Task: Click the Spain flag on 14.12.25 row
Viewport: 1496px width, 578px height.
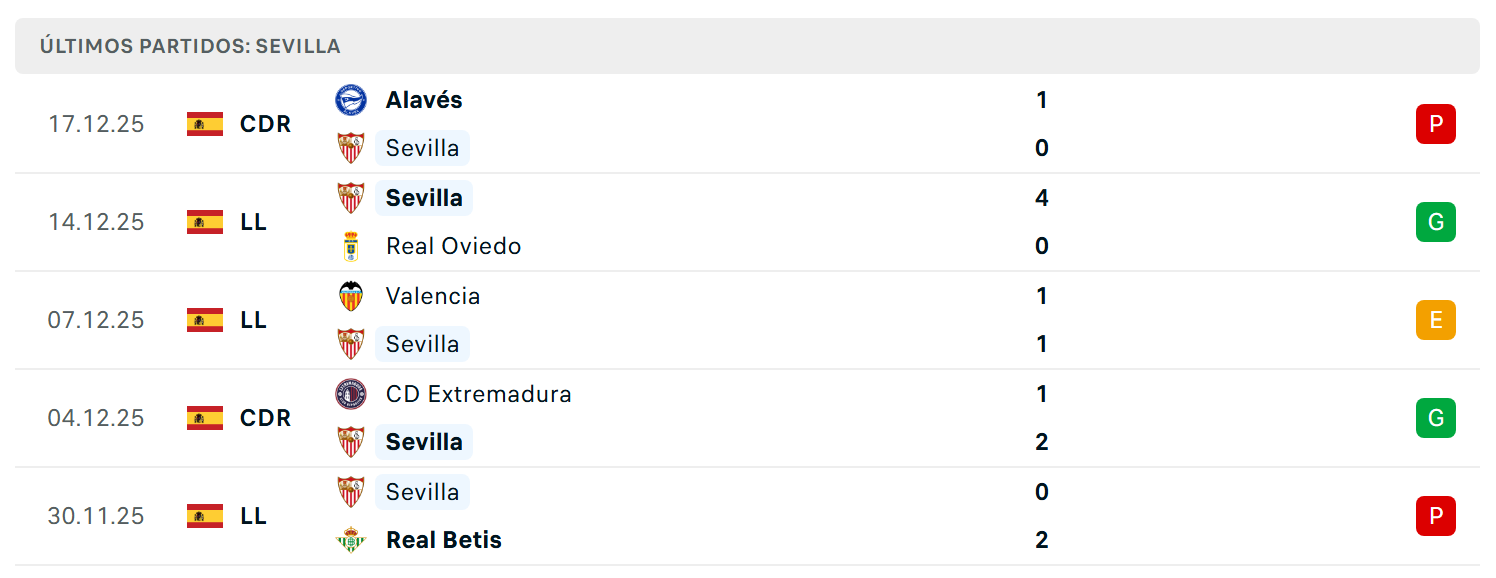Action: [205, 222]
